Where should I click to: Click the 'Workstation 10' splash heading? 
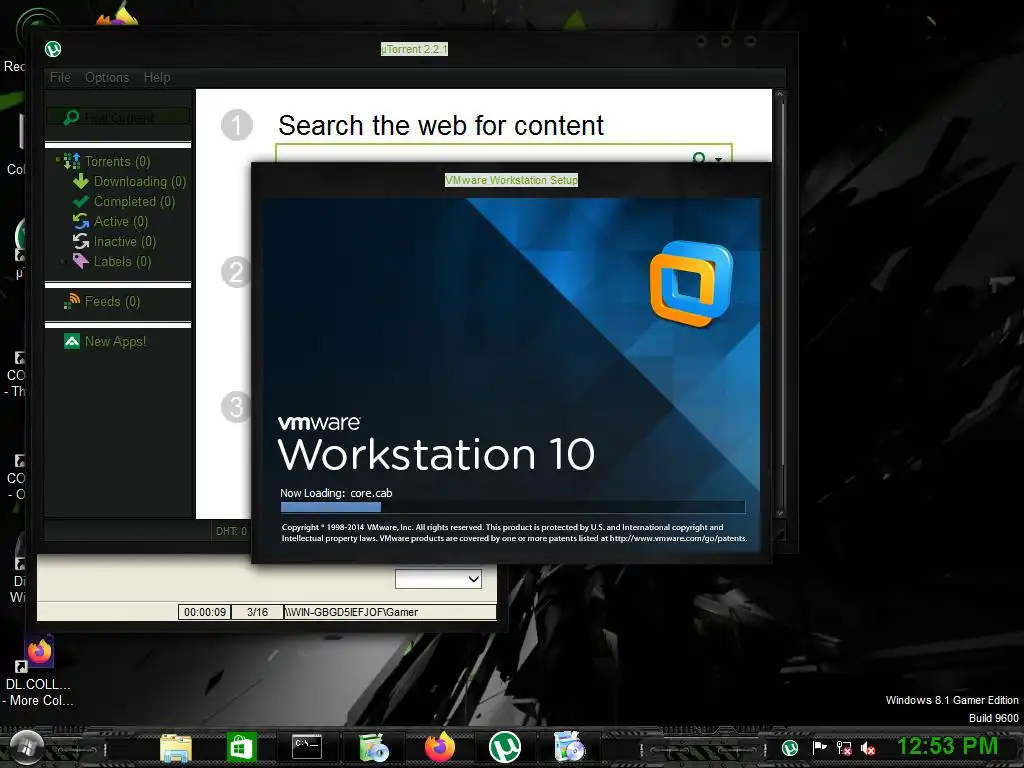tap(436, 455)
